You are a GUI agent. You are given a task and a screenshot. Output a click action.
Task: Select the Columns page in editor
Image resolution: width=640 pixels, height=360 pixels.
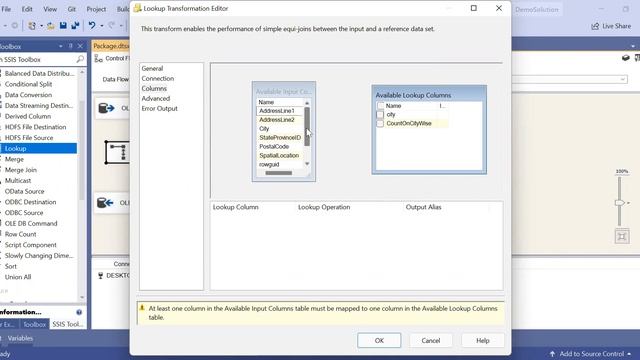(154, 89)
